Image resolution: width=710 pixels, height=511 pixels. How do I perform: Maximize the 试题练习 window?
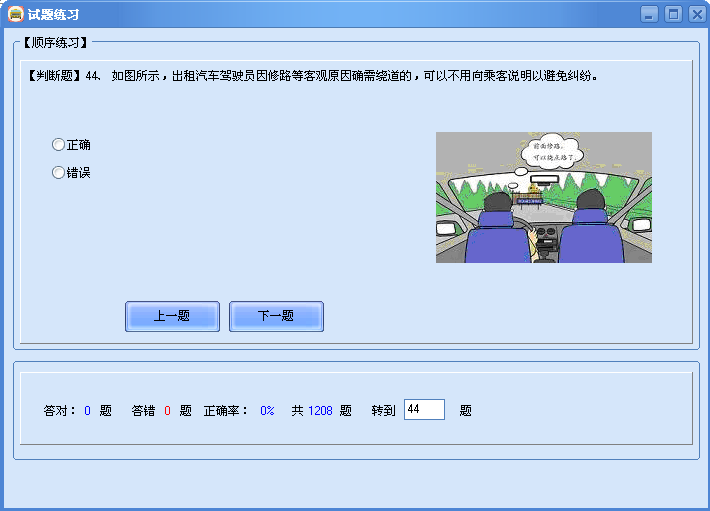(x=672, y=14)
